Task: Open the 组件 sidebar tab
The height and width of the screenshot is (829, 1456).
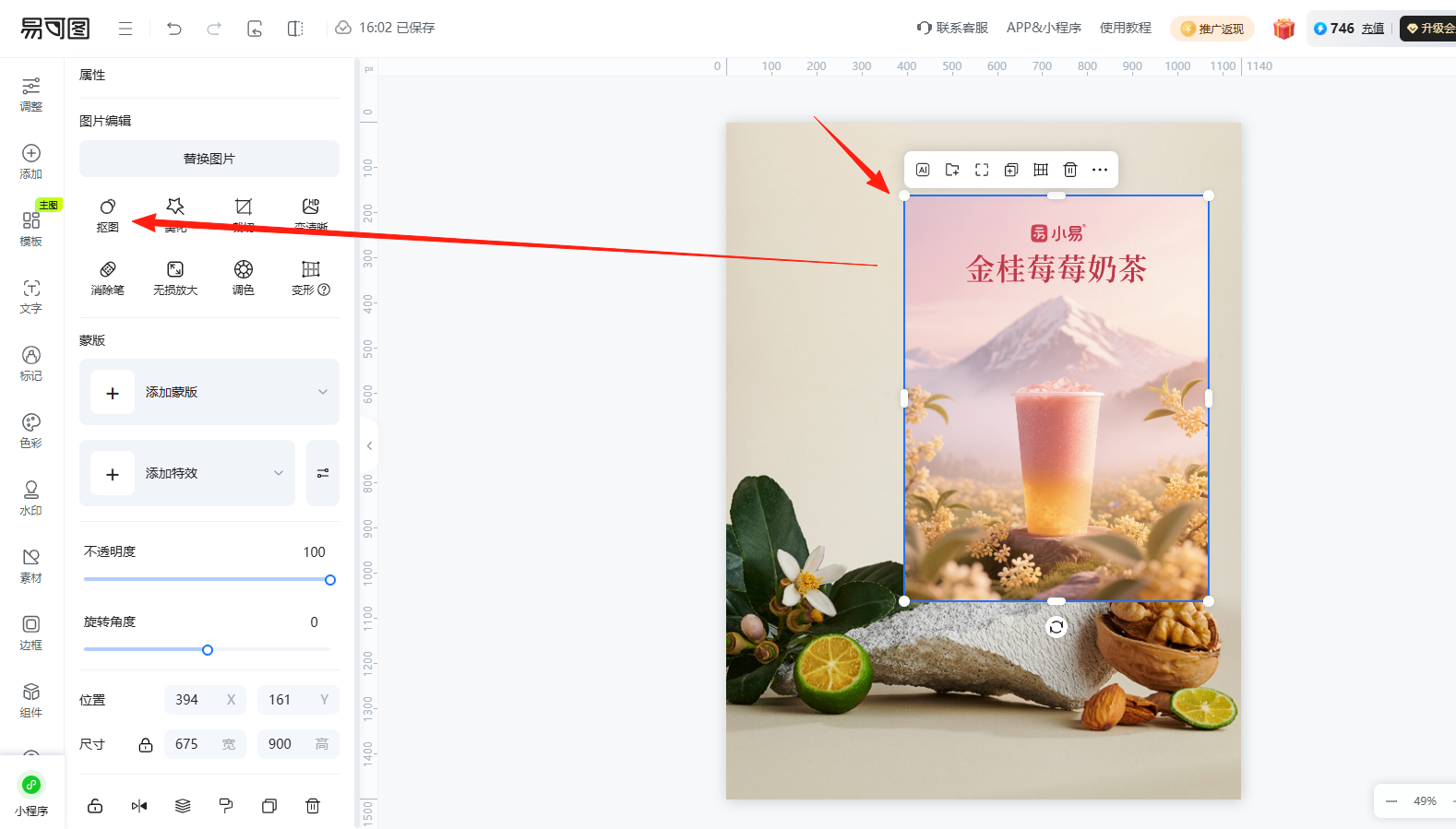Action: tap(31, 700)
